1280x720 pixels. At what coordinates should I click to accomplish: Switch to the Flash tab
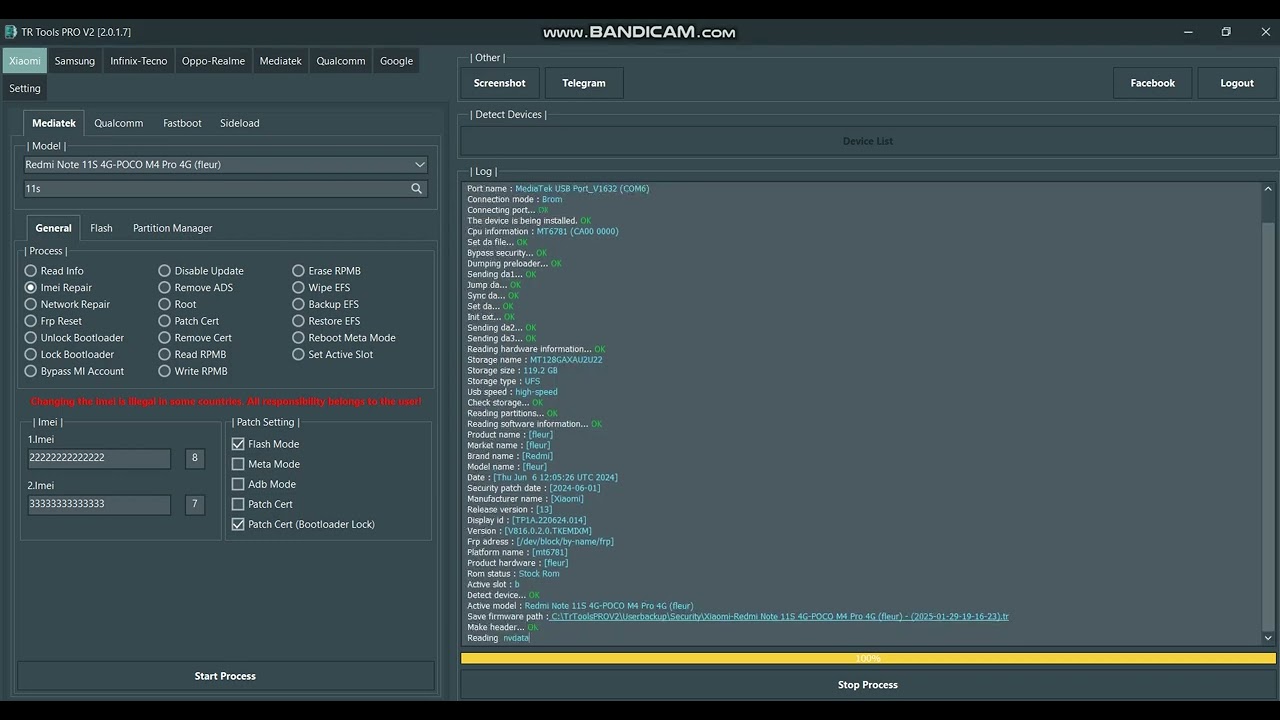pos(101,228)
